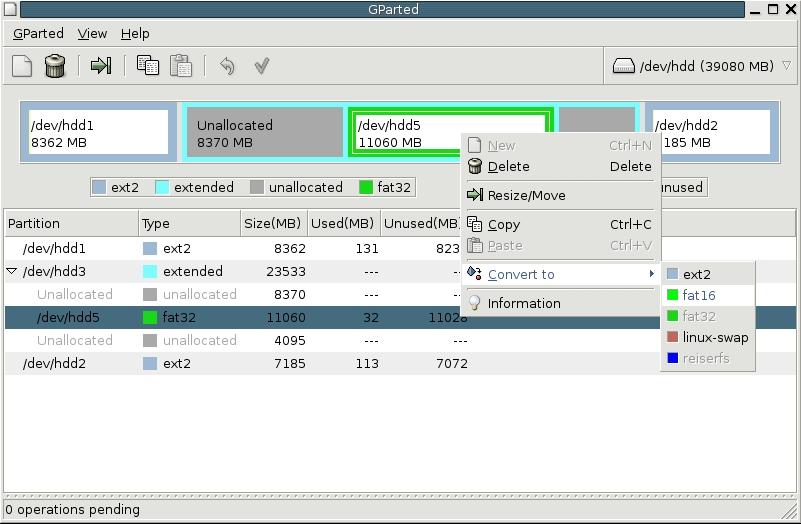Click the window menu icon in the title bar
Screen dimensions: 801x524
(10, 9)
